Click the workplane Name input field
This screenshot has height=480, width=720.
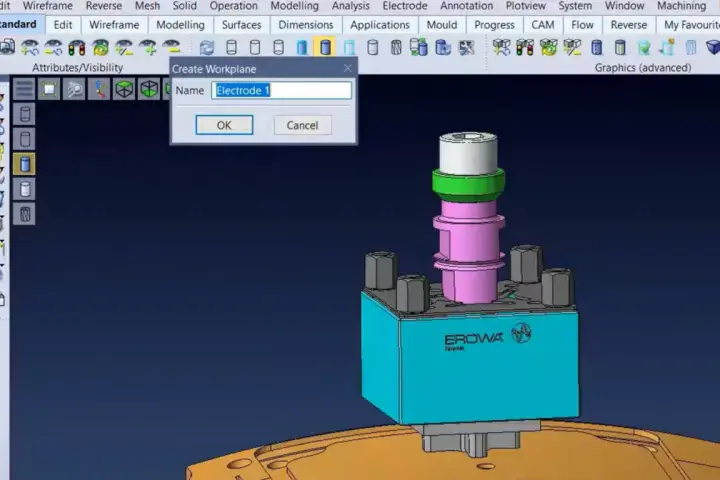point(281,90)
